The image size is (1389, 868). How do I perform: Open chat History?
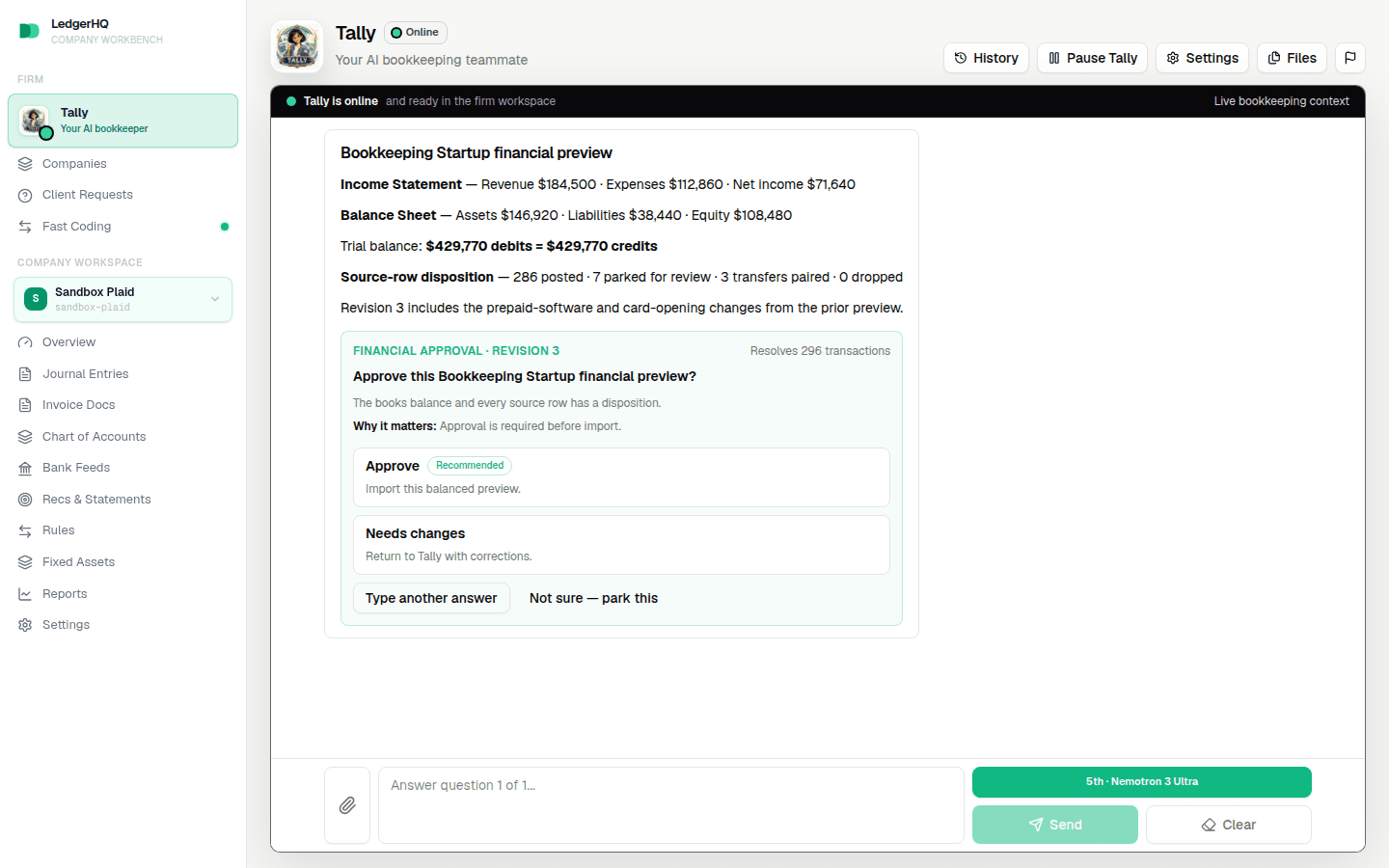[986, 58]
